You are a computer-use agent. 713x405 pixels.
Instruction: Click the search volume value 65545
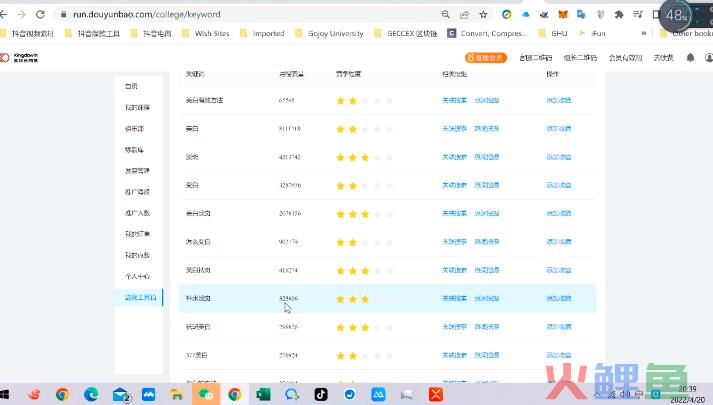[x=286, y=100]
